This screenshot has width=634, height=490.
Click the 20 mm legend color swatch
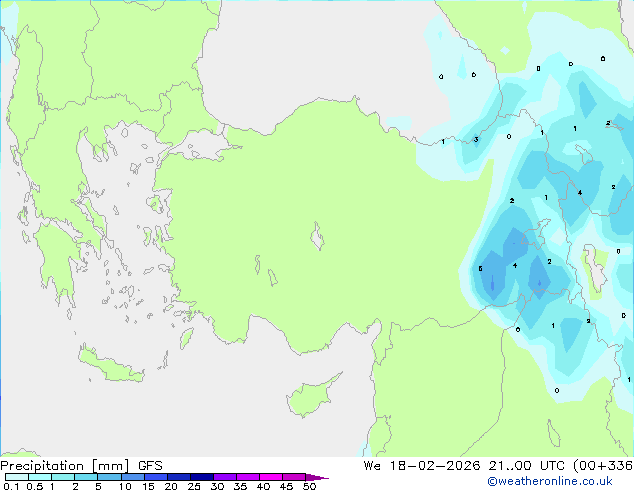(x=178, y=477)
